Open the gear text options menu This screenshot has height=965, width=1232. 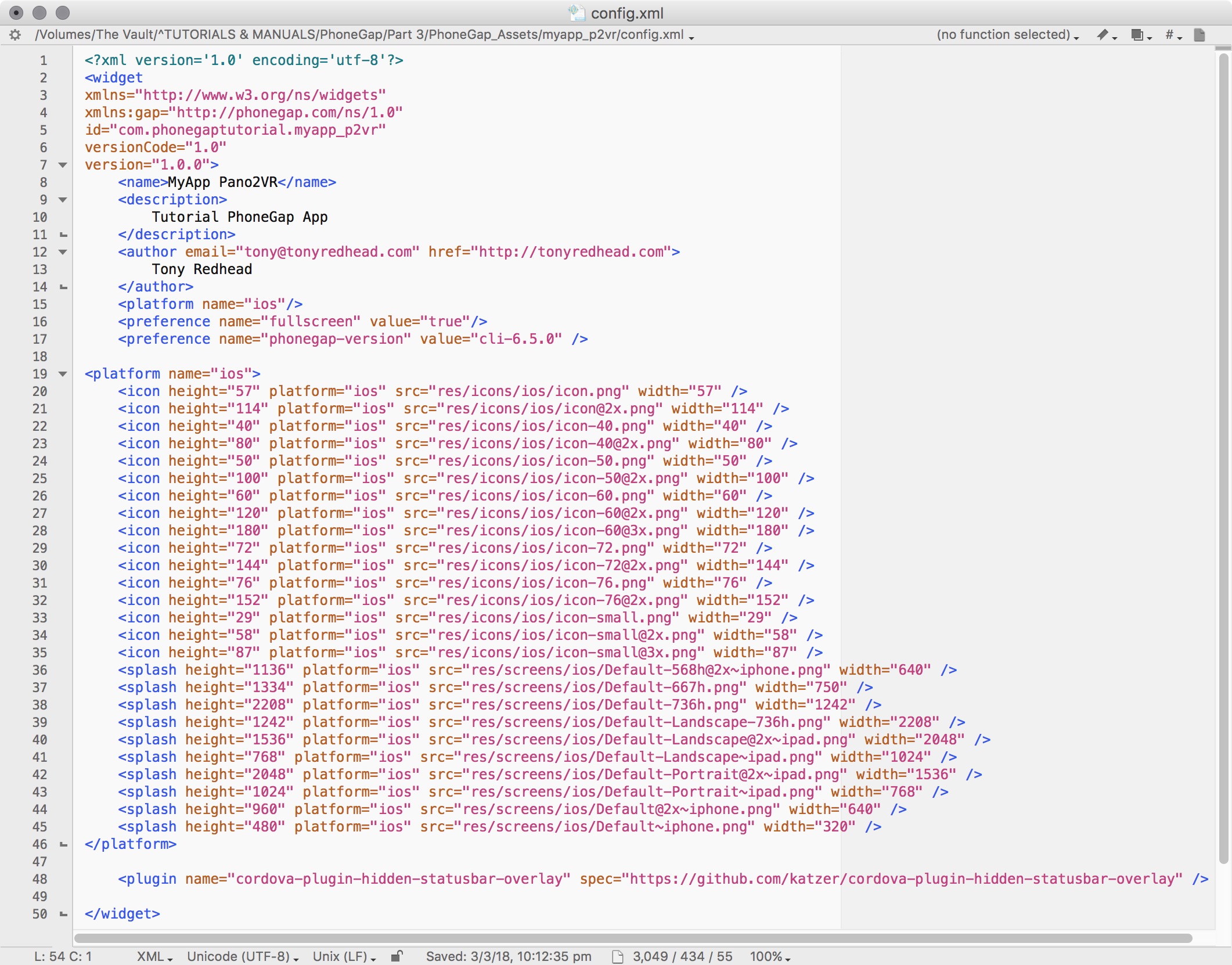pyautogui.click(x=15, y=35)
